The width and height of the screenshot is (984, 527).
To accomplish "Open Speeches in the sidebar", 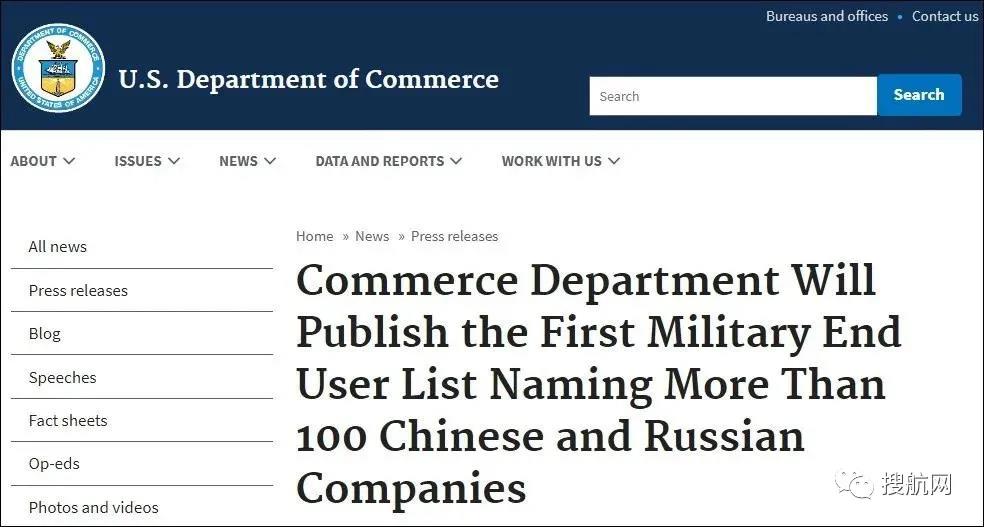I will click(x=62, y=377).
